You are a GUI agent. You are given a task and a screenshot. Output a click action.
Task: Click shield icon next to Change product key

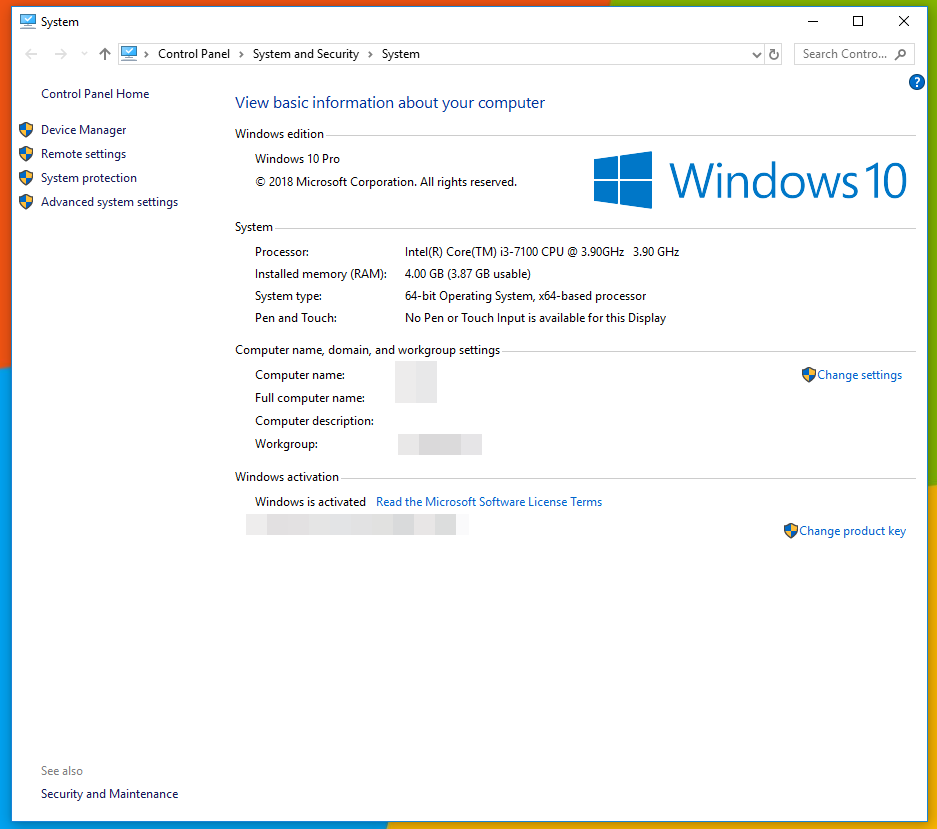pos(791,531)
